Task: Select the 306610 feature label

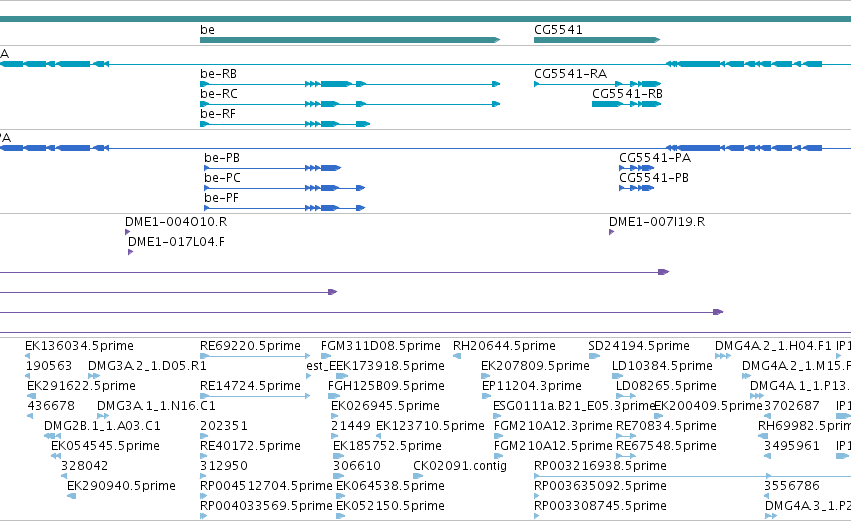Action: point(357,467)
